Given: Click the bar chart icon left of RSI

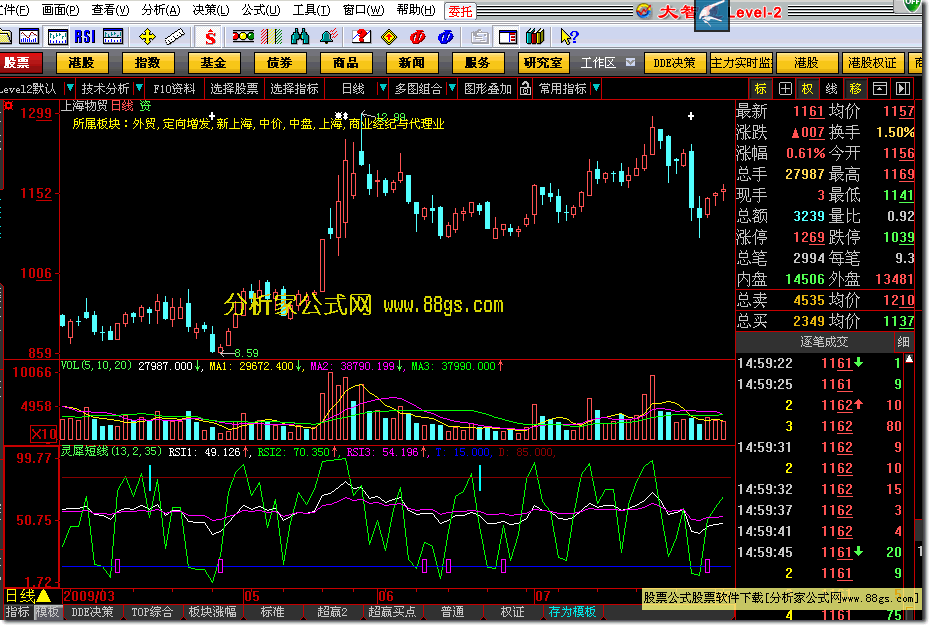Looking at the screenshot, I should coord(57,37).
